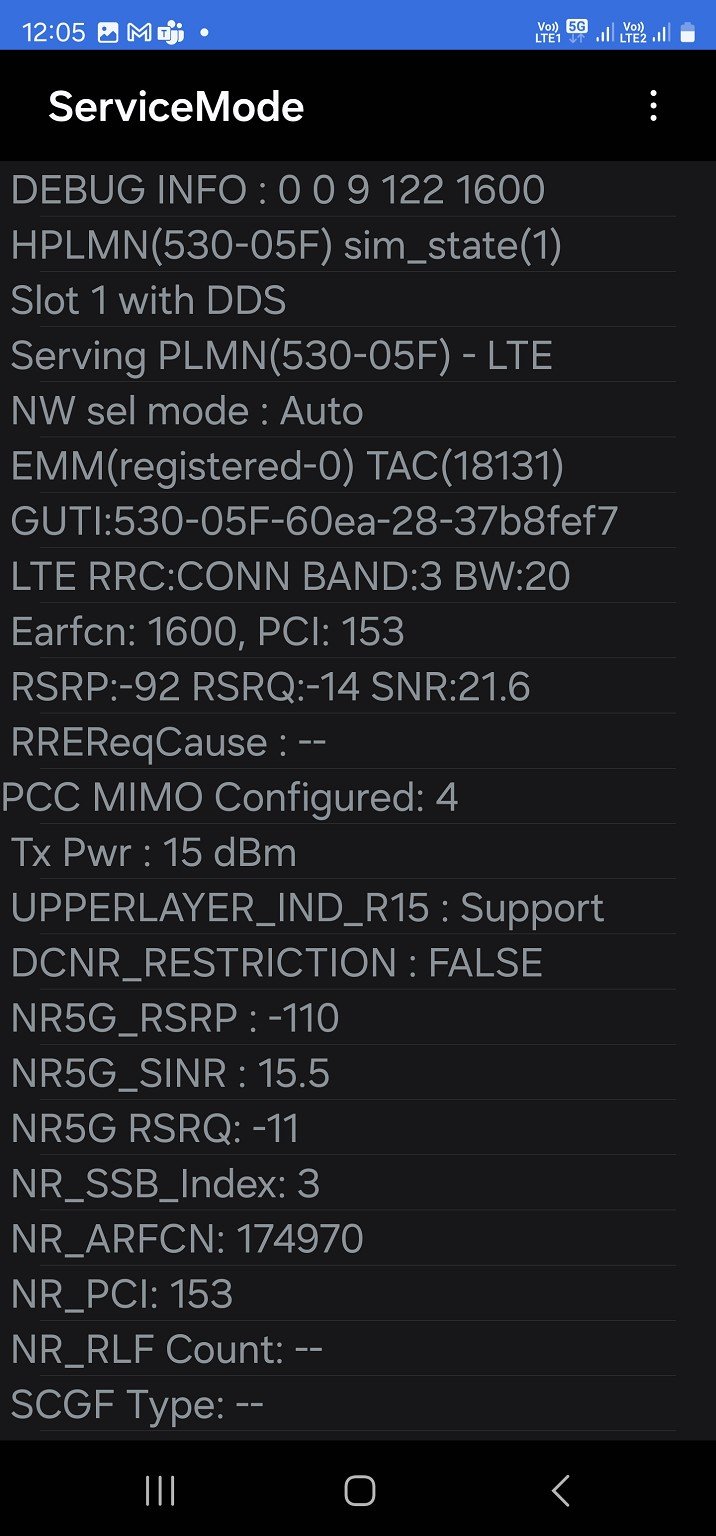Tap the clock showing 12:05

pos(54,32)
